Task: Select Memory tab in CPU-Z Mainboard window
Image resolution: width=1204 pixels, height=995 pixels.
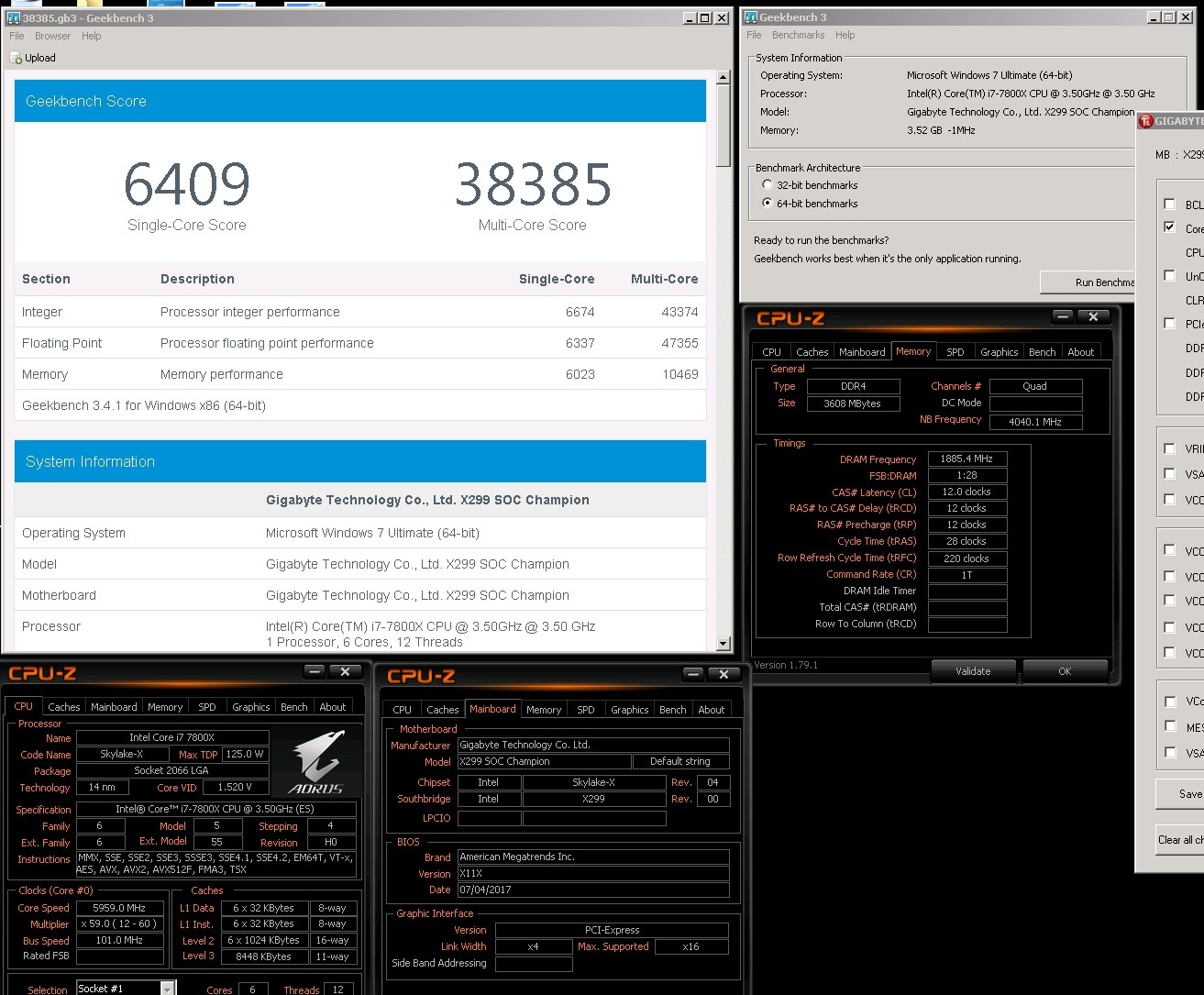Action: point(543,710)
